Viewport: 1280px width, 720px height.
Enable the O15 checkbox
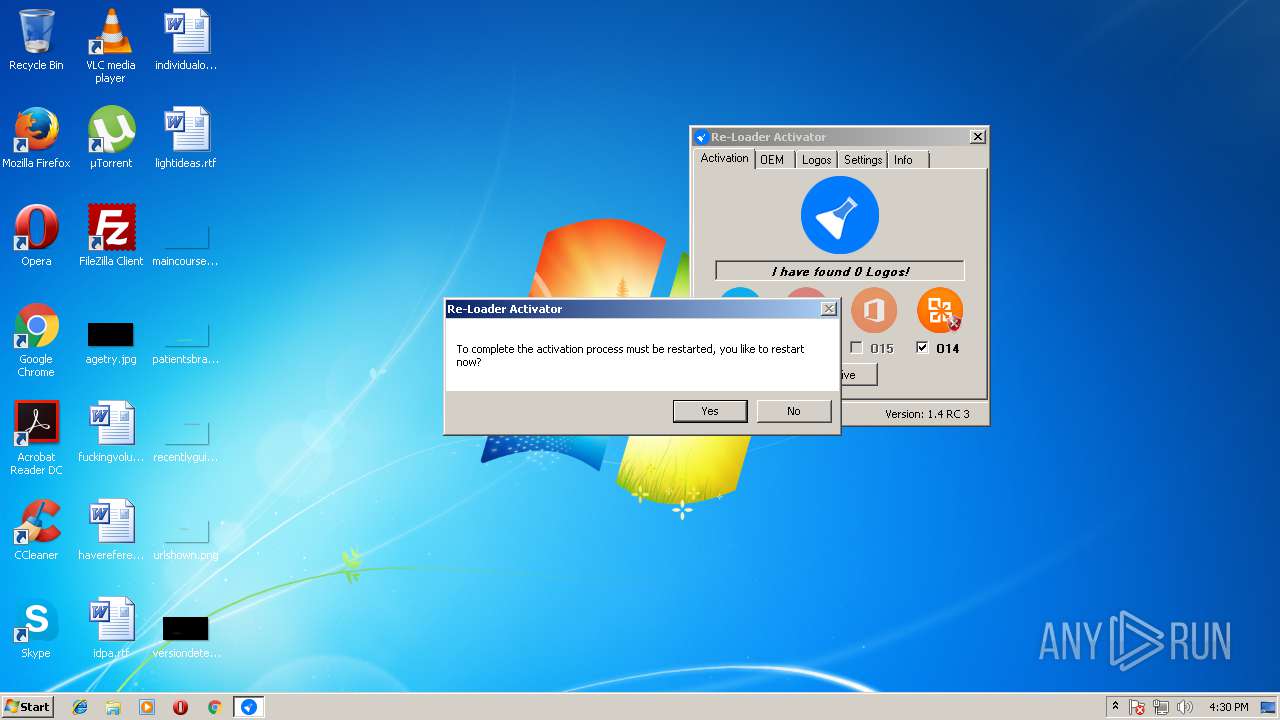[x=856, y=348]
